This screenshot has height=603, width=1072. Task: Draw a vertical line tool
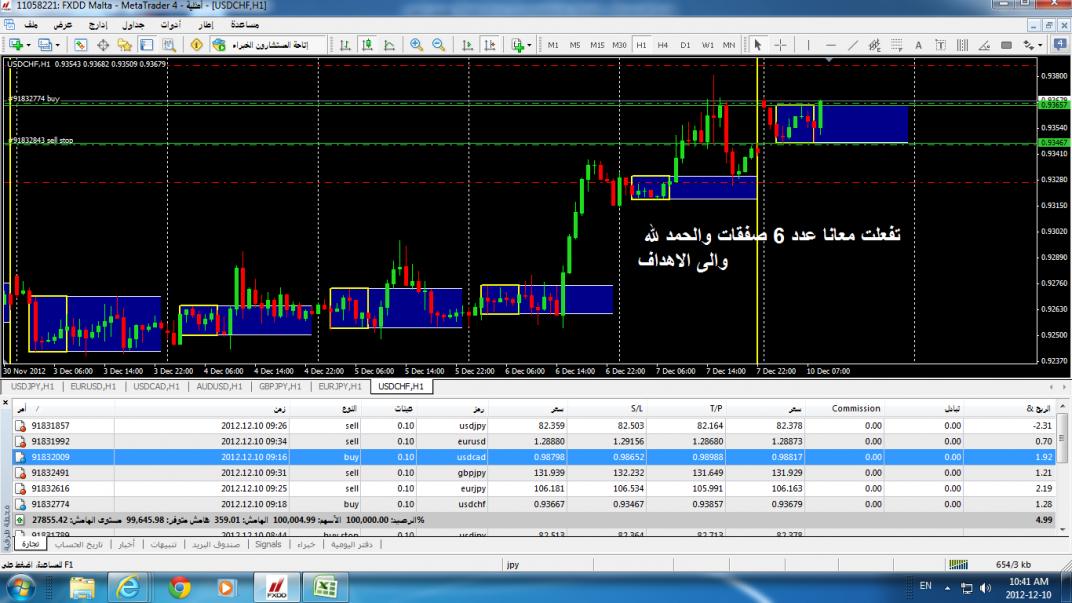[x=808, y=45]
